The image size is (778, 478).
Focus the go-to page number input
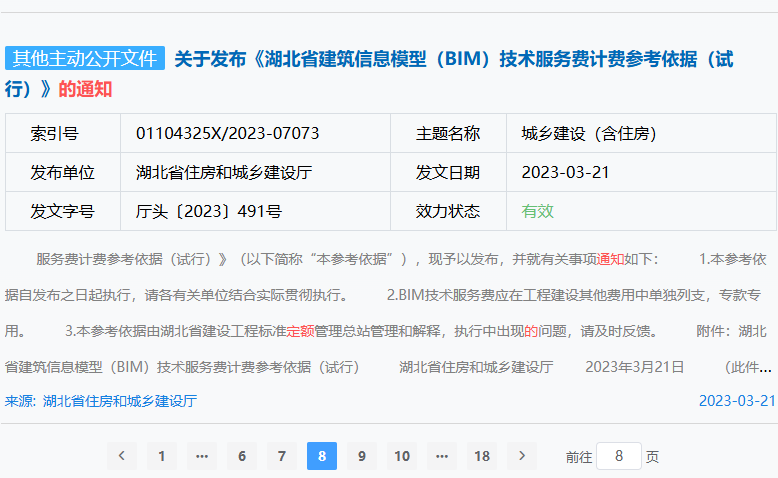coord(619,456)
